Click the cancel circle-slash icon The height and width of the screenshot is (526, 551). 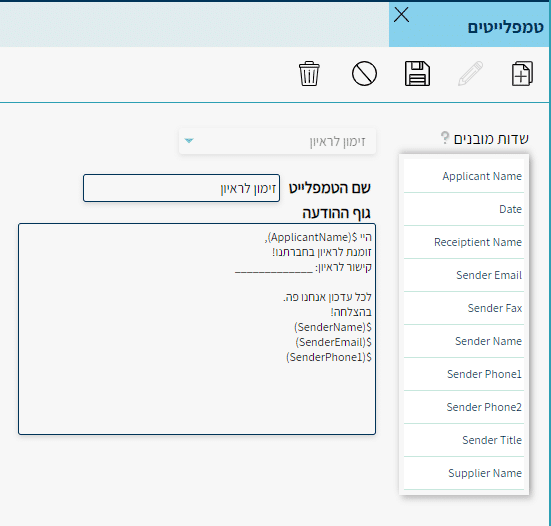pos(364,74)
